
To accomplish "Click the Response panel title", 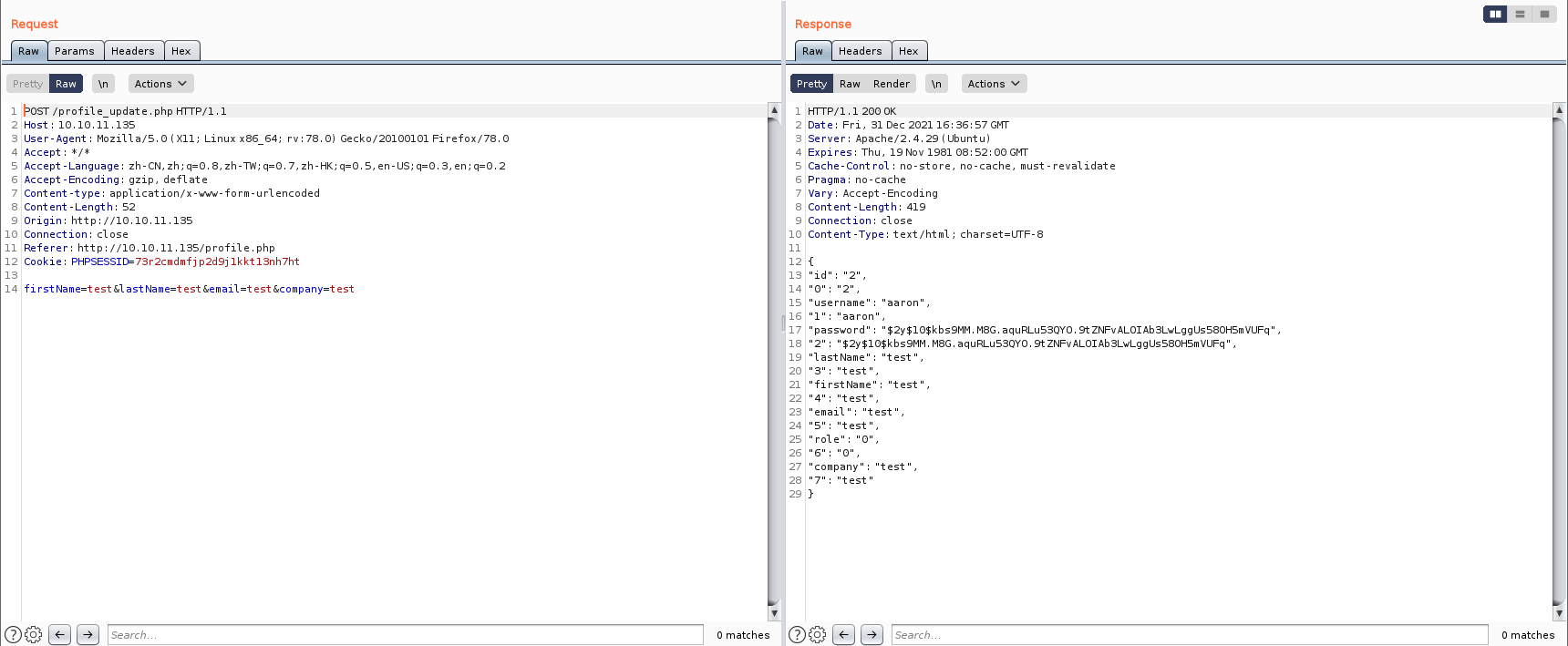I will coord(823,24).
